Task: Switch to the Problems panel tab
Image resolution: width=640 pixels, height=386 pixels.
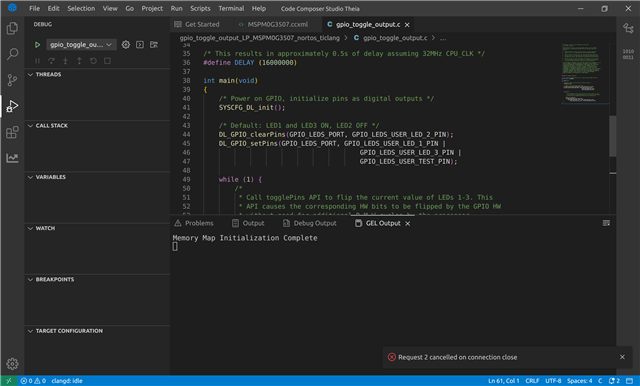Action: 194,223
